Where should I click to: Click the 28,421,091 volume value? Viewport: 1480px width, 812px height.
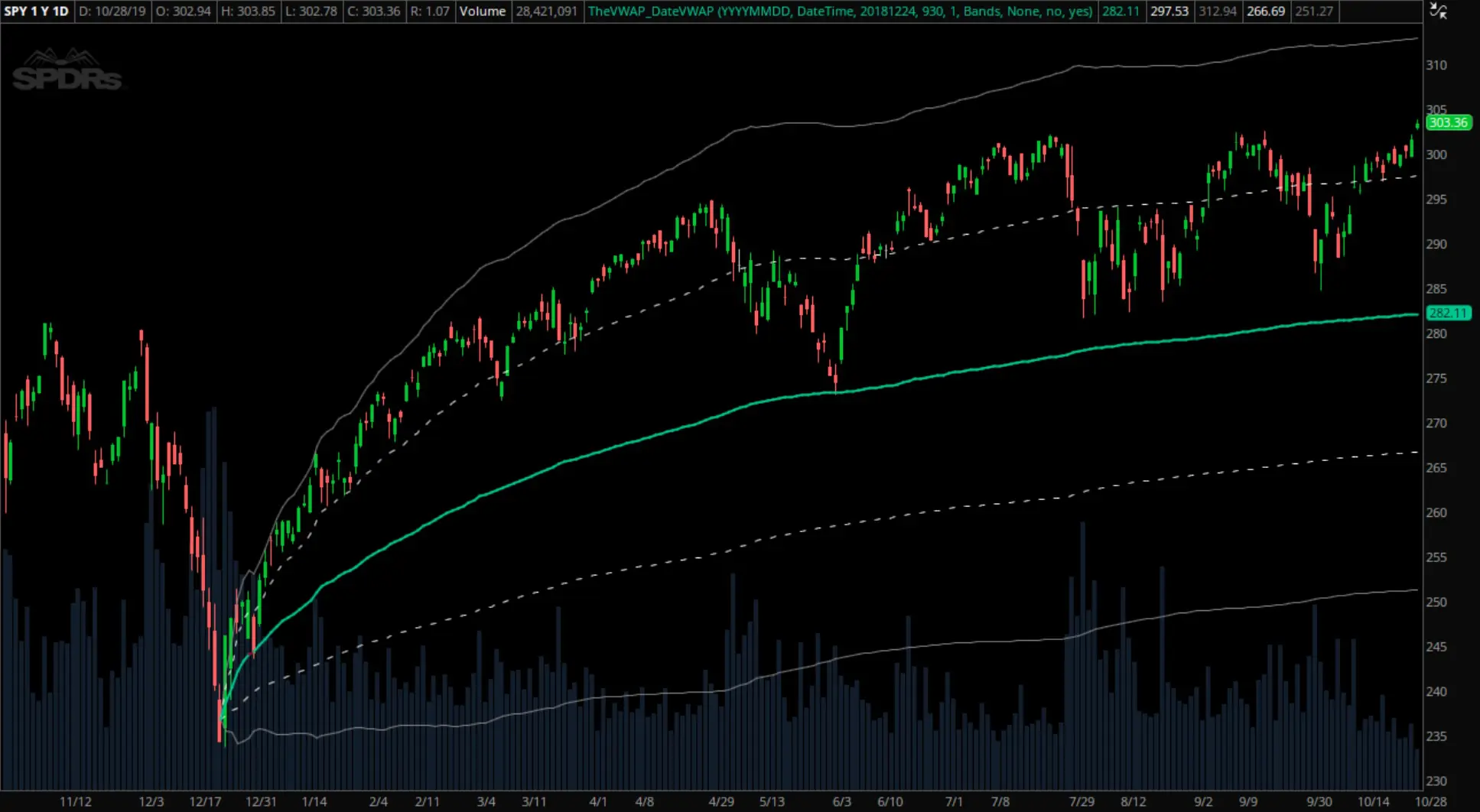(546, 11)
